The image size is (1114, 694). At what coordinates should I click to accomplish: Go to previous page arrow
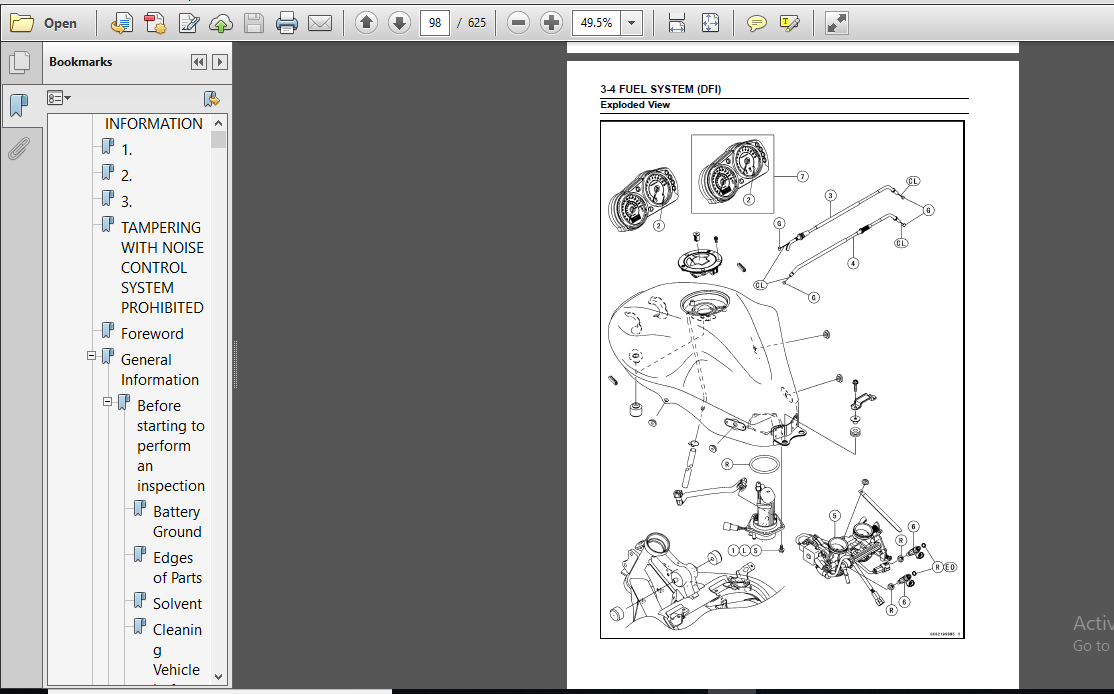click(x=366, y=23)
